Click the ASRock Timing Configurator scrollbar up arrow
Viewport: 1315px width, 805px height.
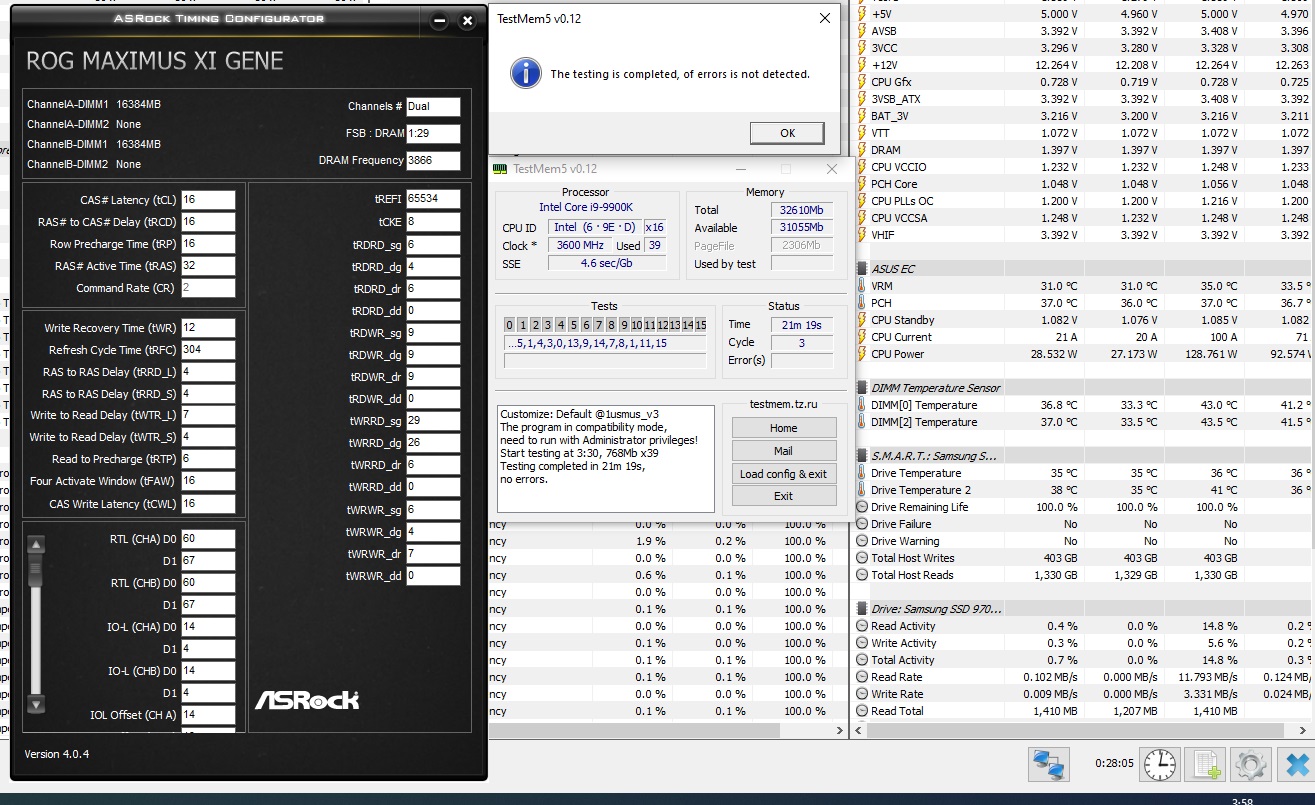click(x=36, y=545)
